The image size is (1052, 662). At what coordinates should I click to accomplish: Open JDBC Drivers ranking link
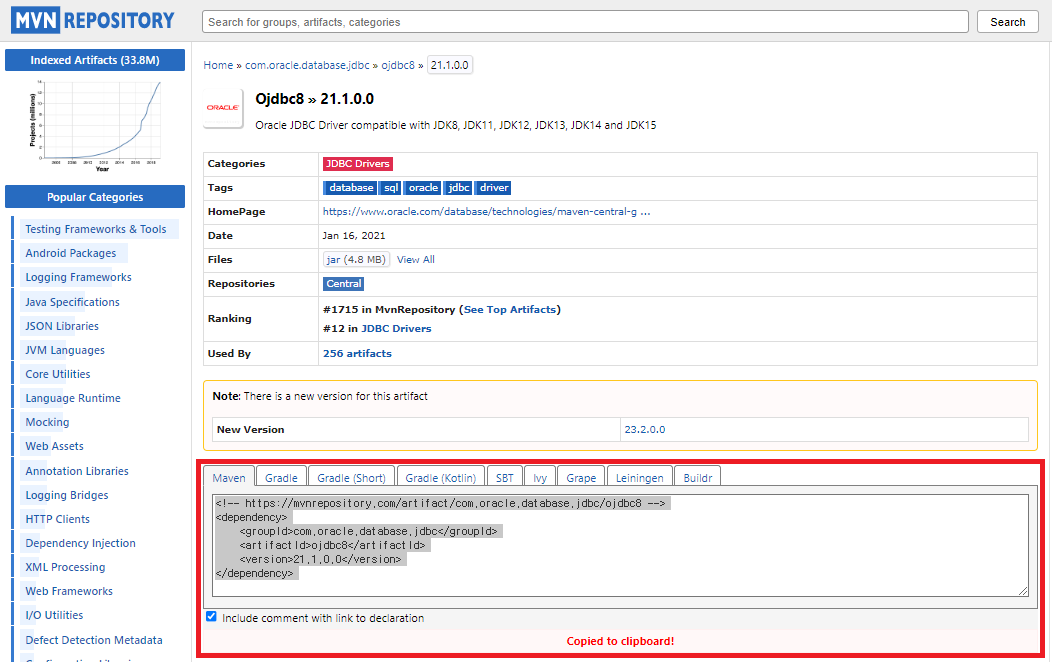[x=396, y=329]
